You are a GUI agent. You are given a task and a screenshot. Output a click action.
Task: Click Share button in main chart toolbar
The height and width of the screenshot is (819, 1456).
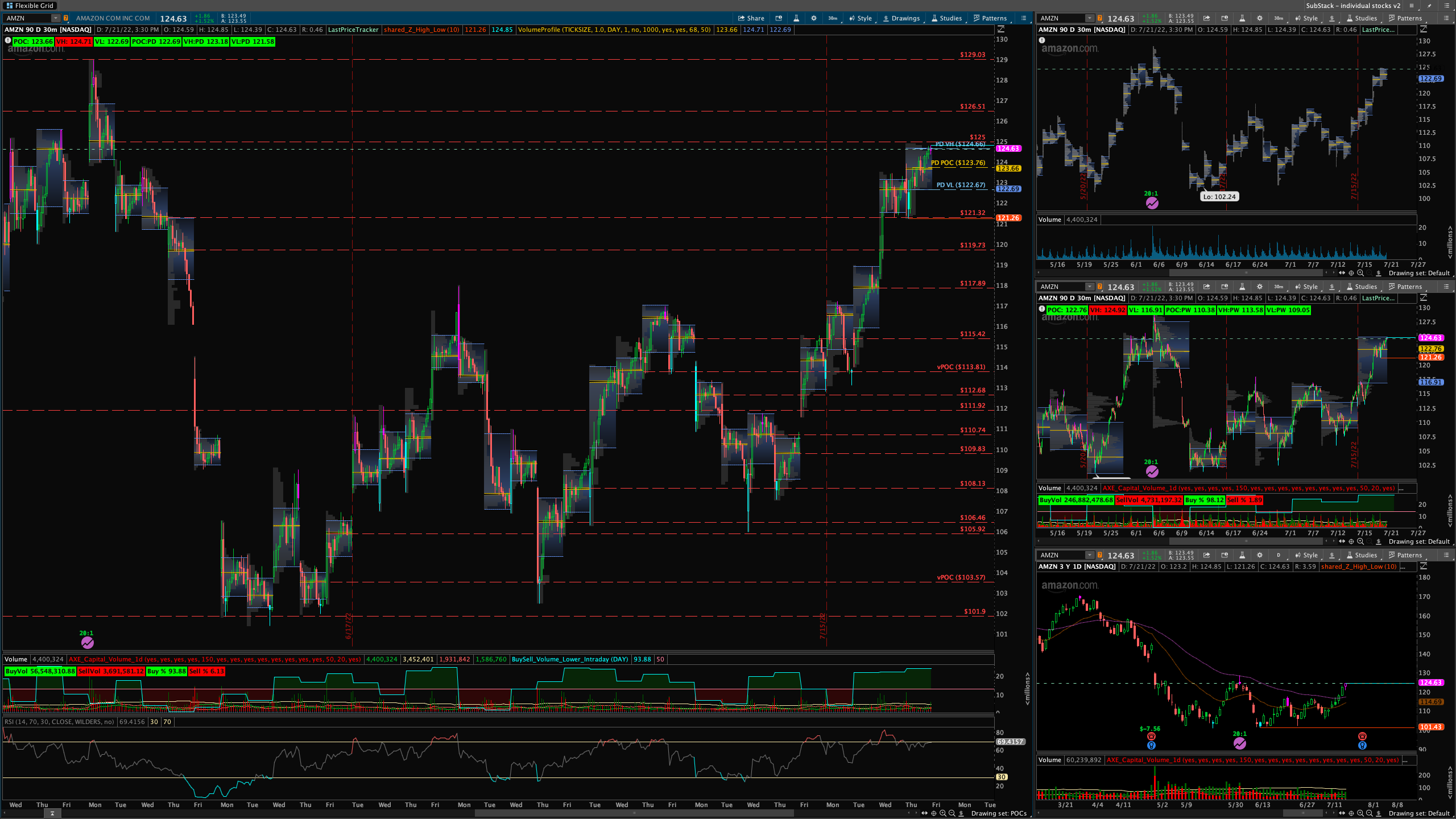[751, 18]
